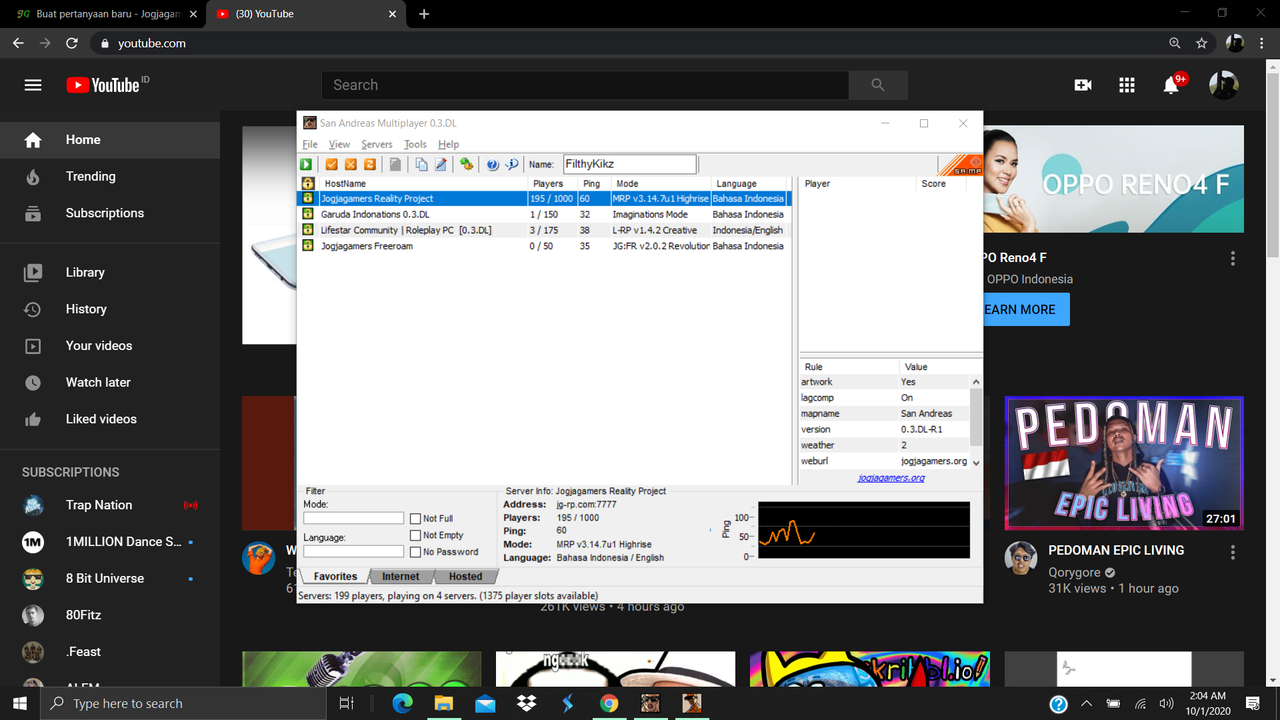Image resolution: width=1280 pixels, height=720 pixels.
Task: Switch to the Hosted tab
Action: click(x=465, y=576)
